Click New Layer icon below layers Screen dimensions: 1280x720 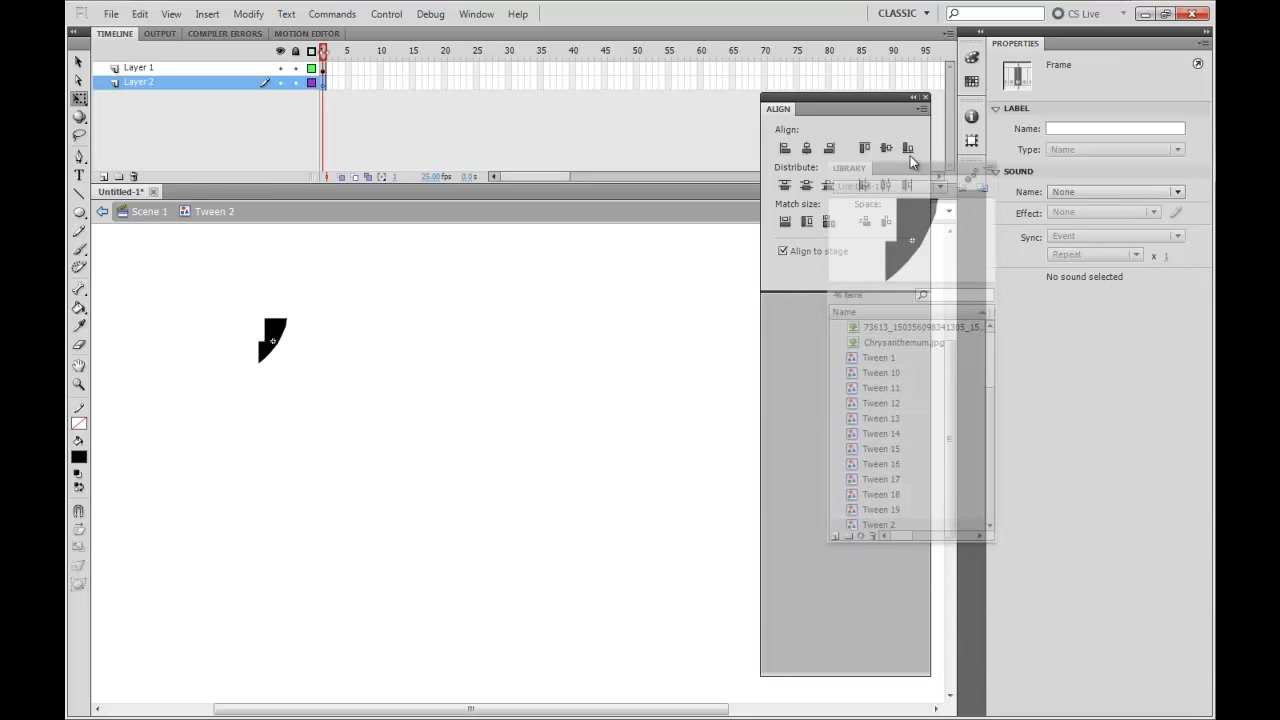click(105, 177)
